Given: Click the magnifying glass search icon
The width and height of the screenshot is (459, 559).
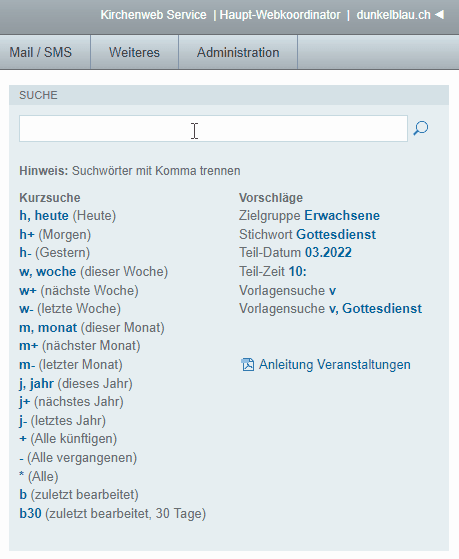Looking at the screenshot, I should point(421,128).
